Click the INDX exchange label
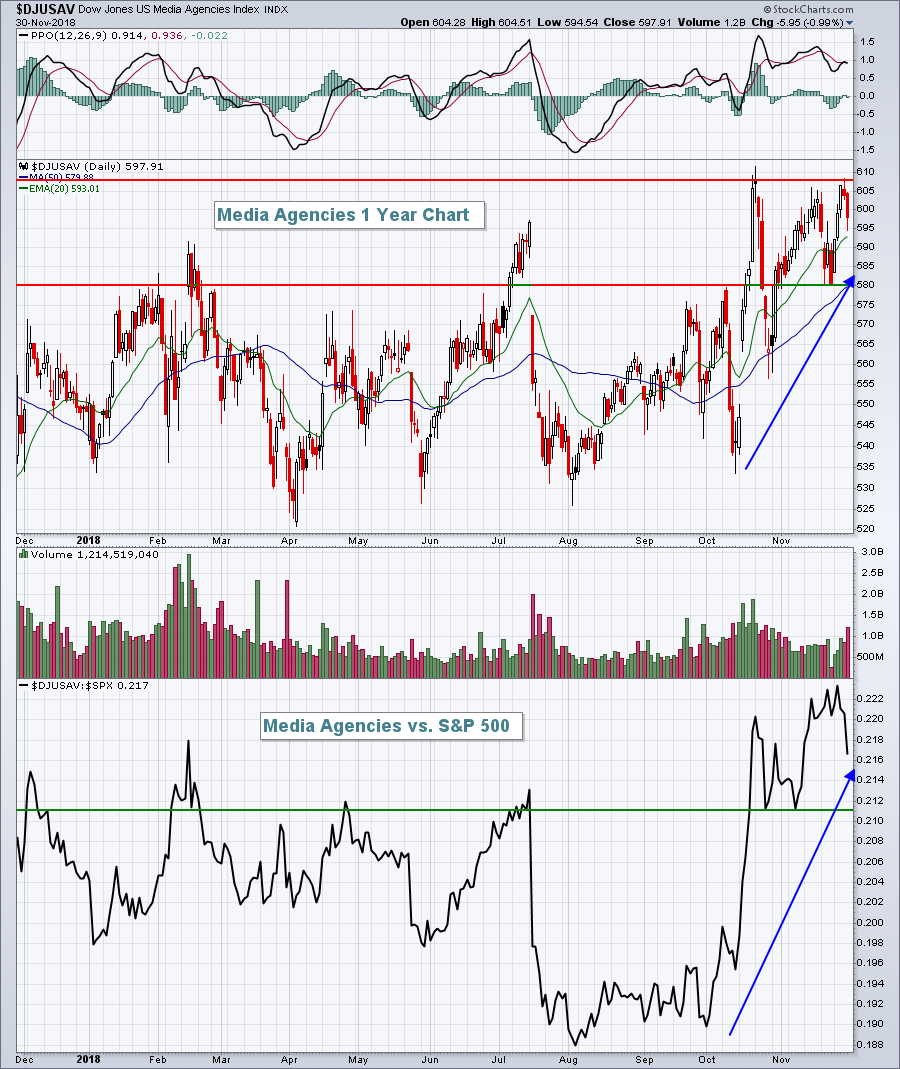Image resolution: width=900 pixels, height=1069 pixels. pos(276,10)
